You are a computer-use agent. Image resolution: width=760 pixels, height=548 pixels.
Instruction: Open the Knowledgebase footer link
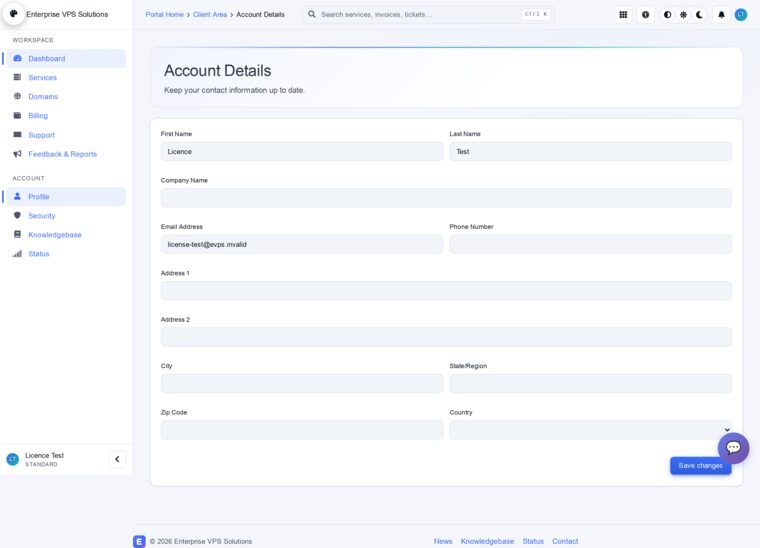point(487,541)
